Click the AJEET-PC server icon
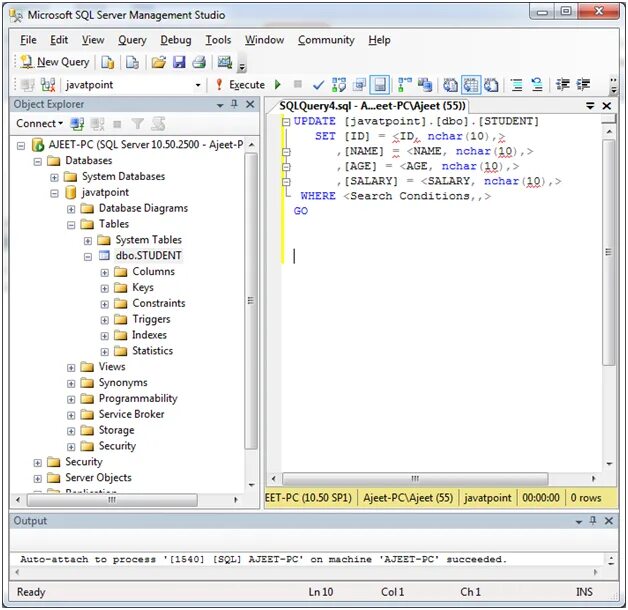628x610 pixels. pyautogui.click(x=38, y=145)
